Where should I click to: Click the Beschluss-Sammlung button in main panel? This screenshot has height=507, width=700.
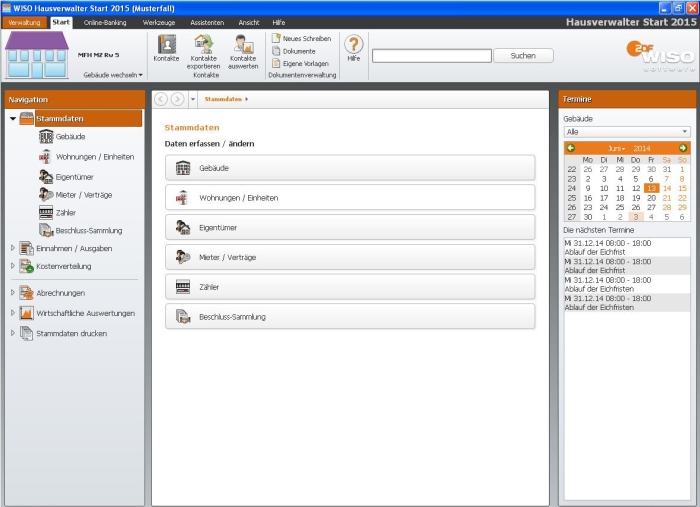pos(350,317)
